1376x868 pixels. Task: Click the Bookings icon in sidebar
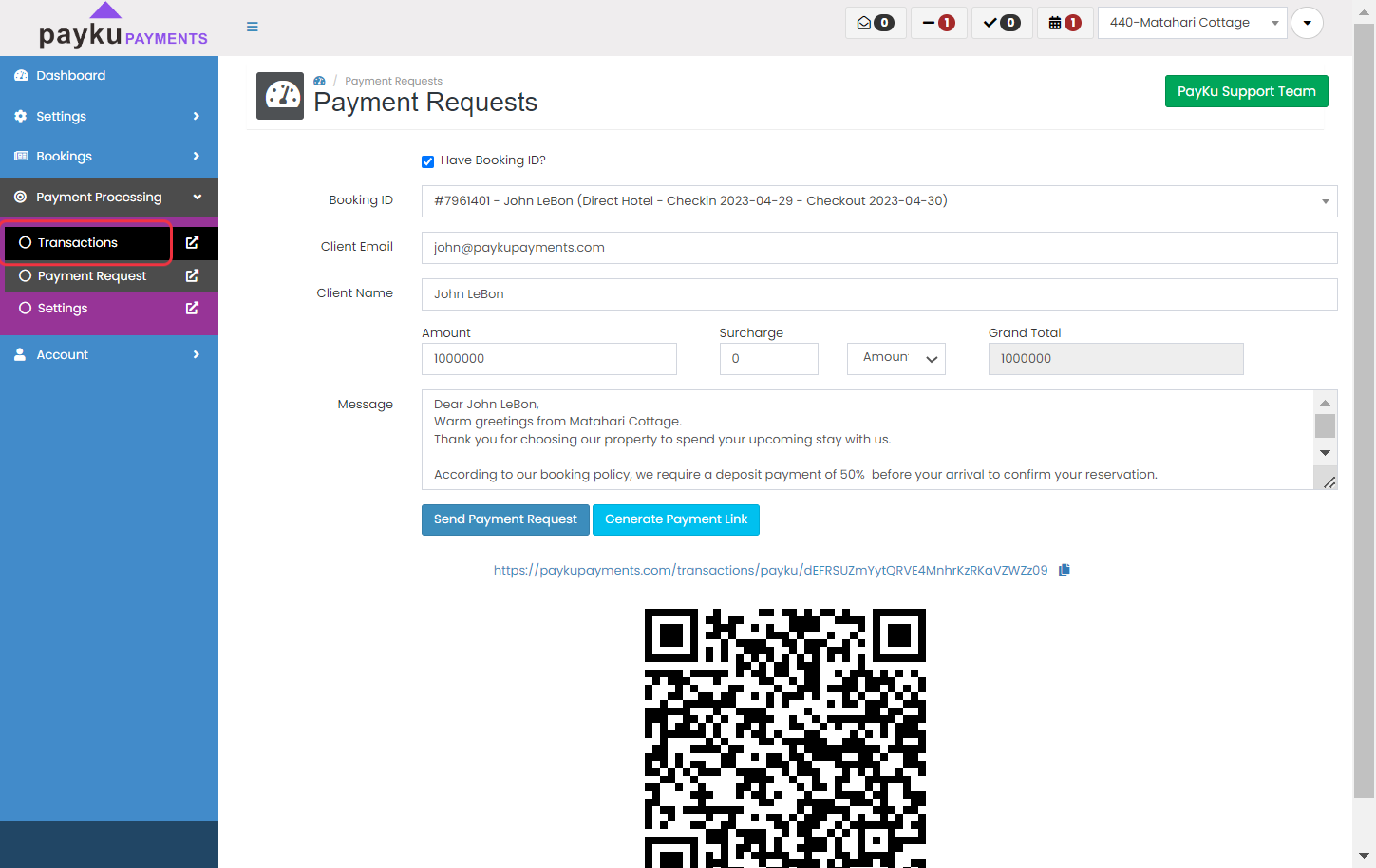21,156
